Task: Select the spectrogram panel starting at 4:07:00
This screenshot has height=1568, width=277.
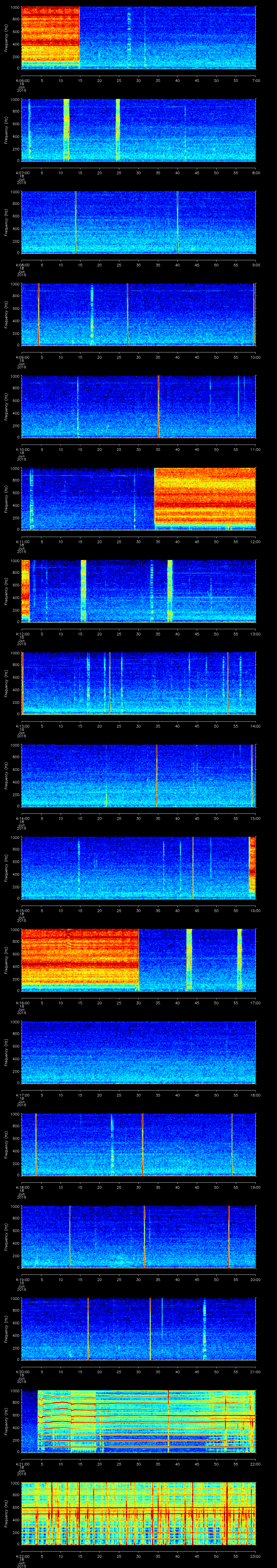Action: [139, 130]
